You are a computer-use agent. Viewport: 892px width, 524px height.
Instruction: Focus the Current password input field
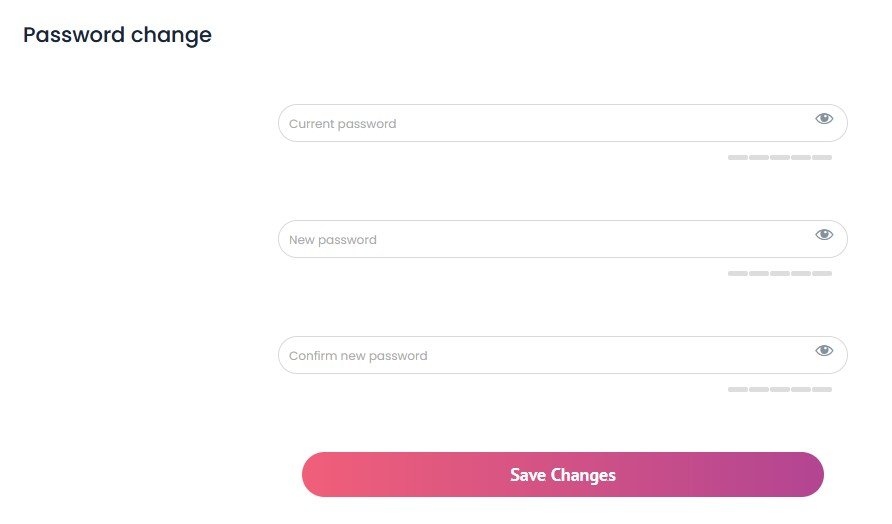(540, 124)
